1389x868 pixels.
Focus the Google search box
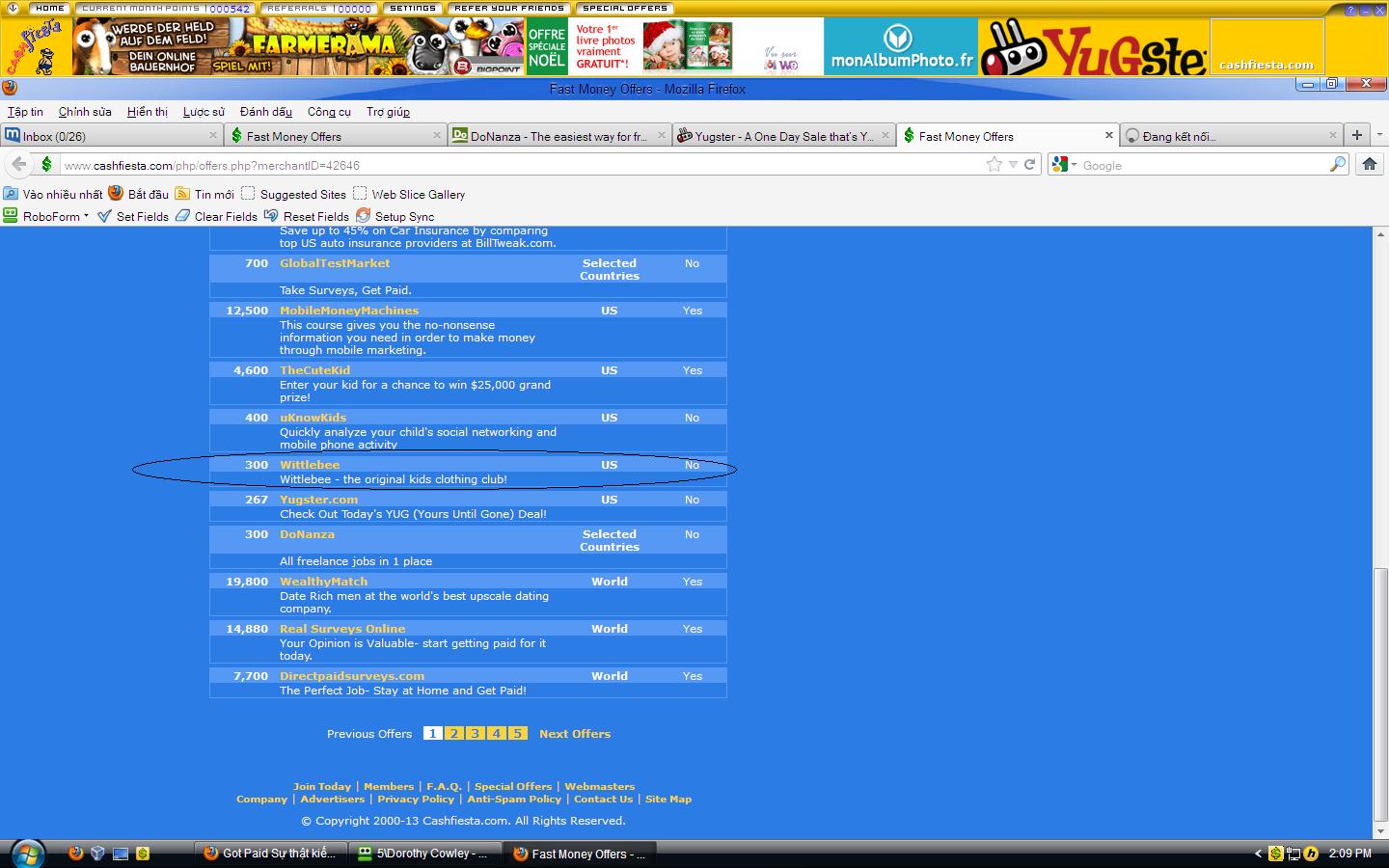pyautogui.click(x=1204, y=165)
